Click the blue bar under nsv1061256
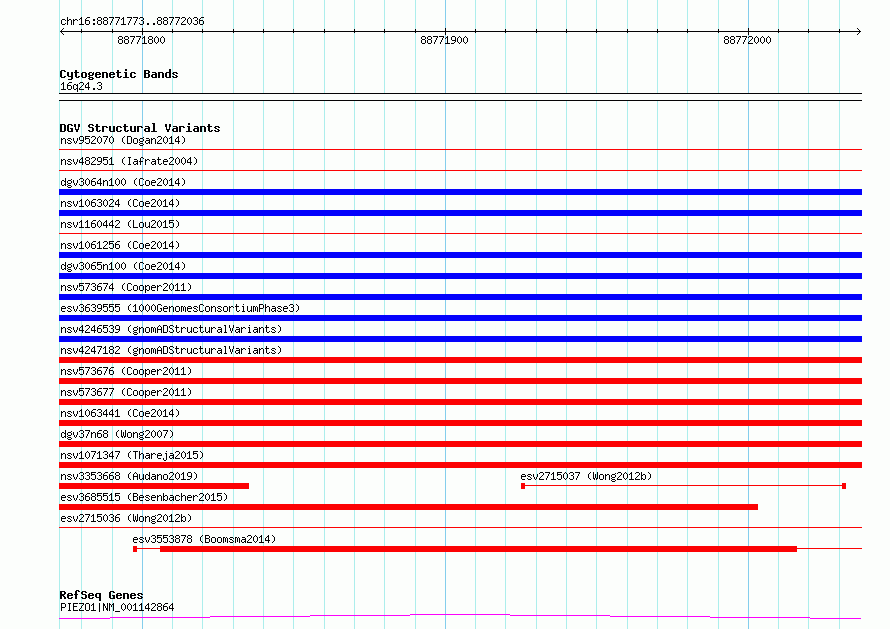The image size is (890, 629). (460, 255)
